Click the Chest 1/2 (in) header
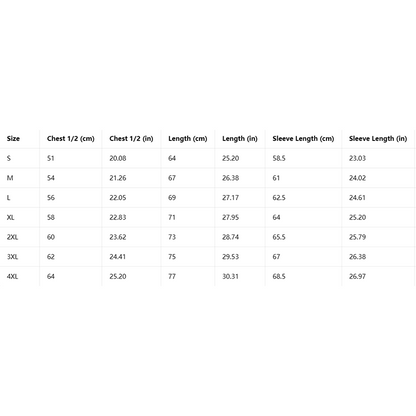 point(131,139)
